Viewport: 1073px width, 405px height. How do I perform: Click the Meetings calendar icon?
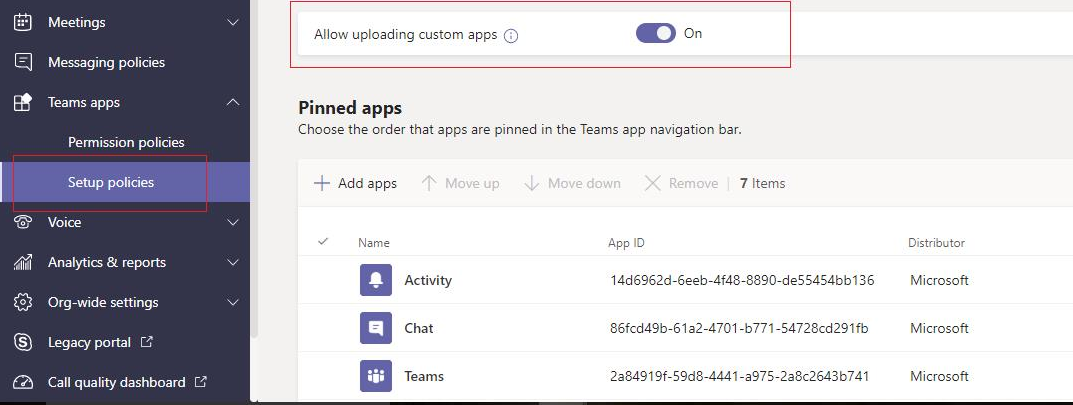coord(23,22)
